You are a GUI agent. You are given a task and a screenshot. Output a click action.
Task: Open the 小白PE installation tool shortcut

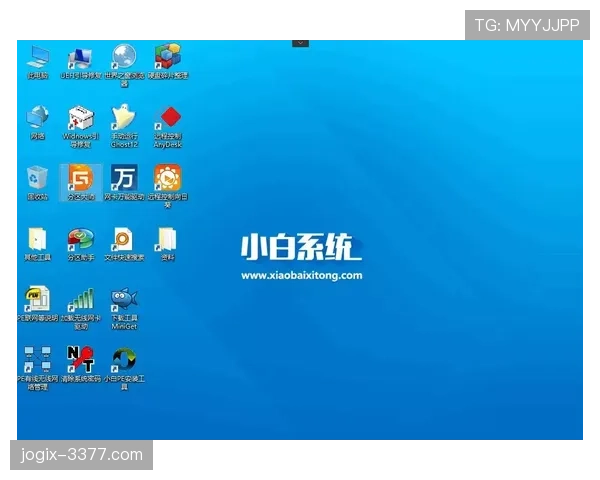(x=124, y=368)
